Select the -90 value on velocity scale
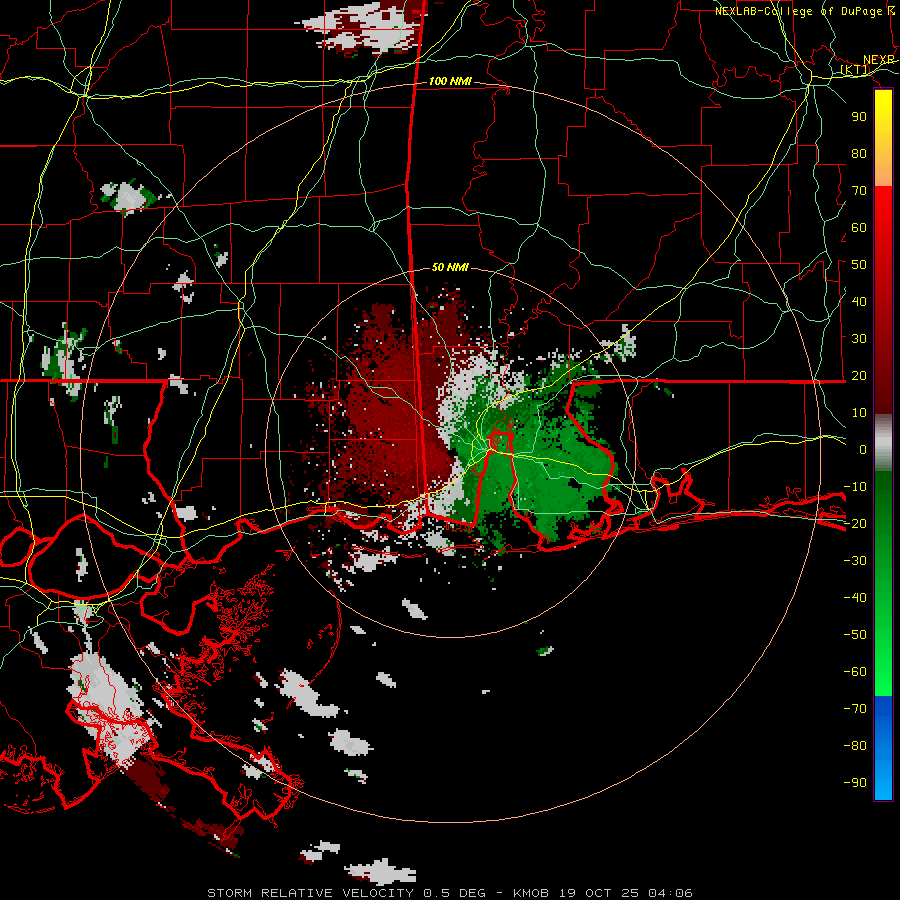 click(x=855, y=783)
